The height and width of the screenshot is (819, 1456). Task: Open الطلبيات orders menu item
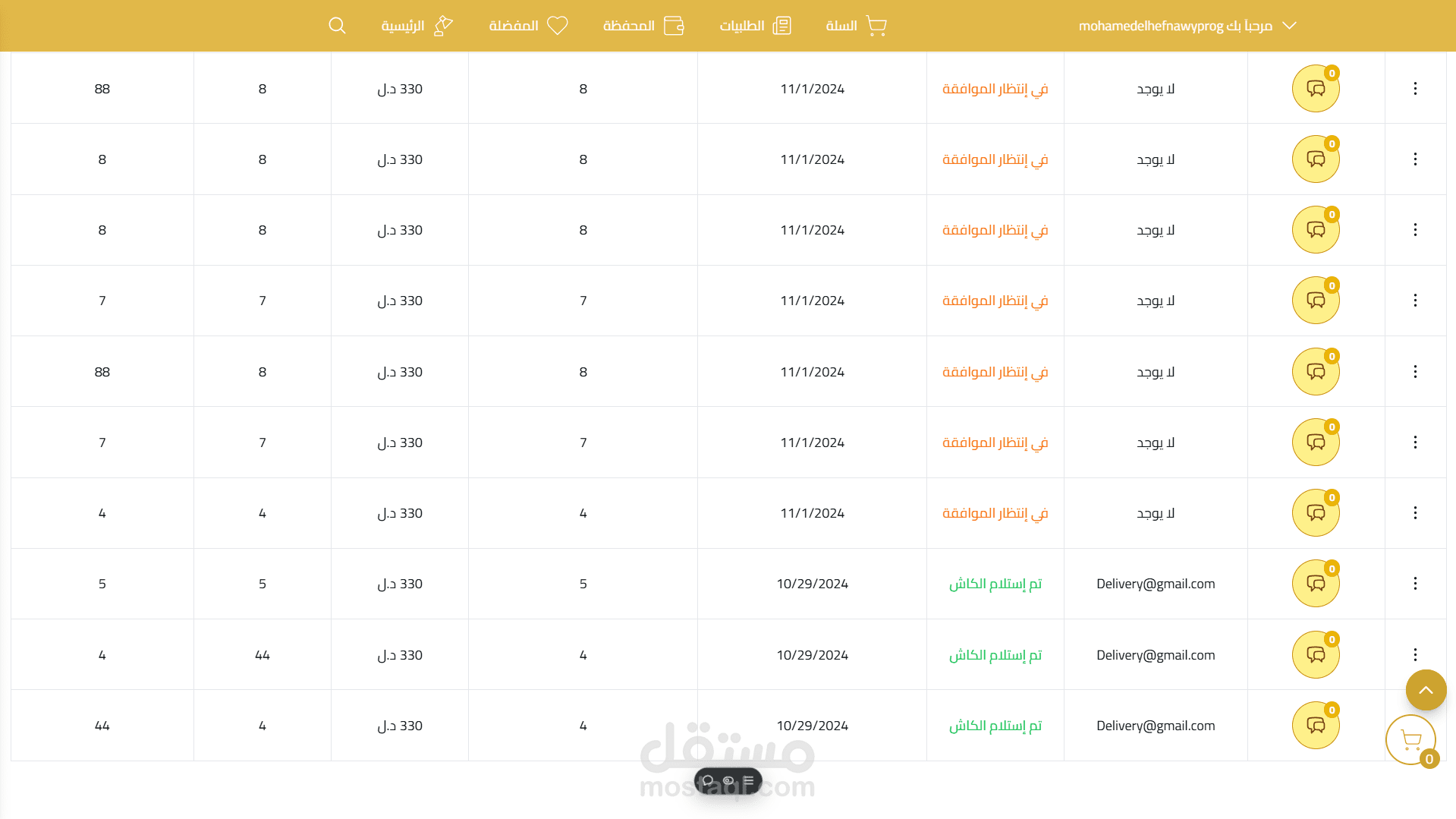coord(755,26)
